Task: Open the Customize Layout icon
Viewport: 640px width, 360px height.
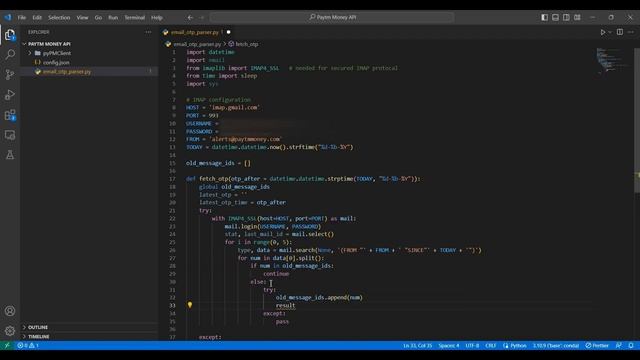Action: [577, 18]
